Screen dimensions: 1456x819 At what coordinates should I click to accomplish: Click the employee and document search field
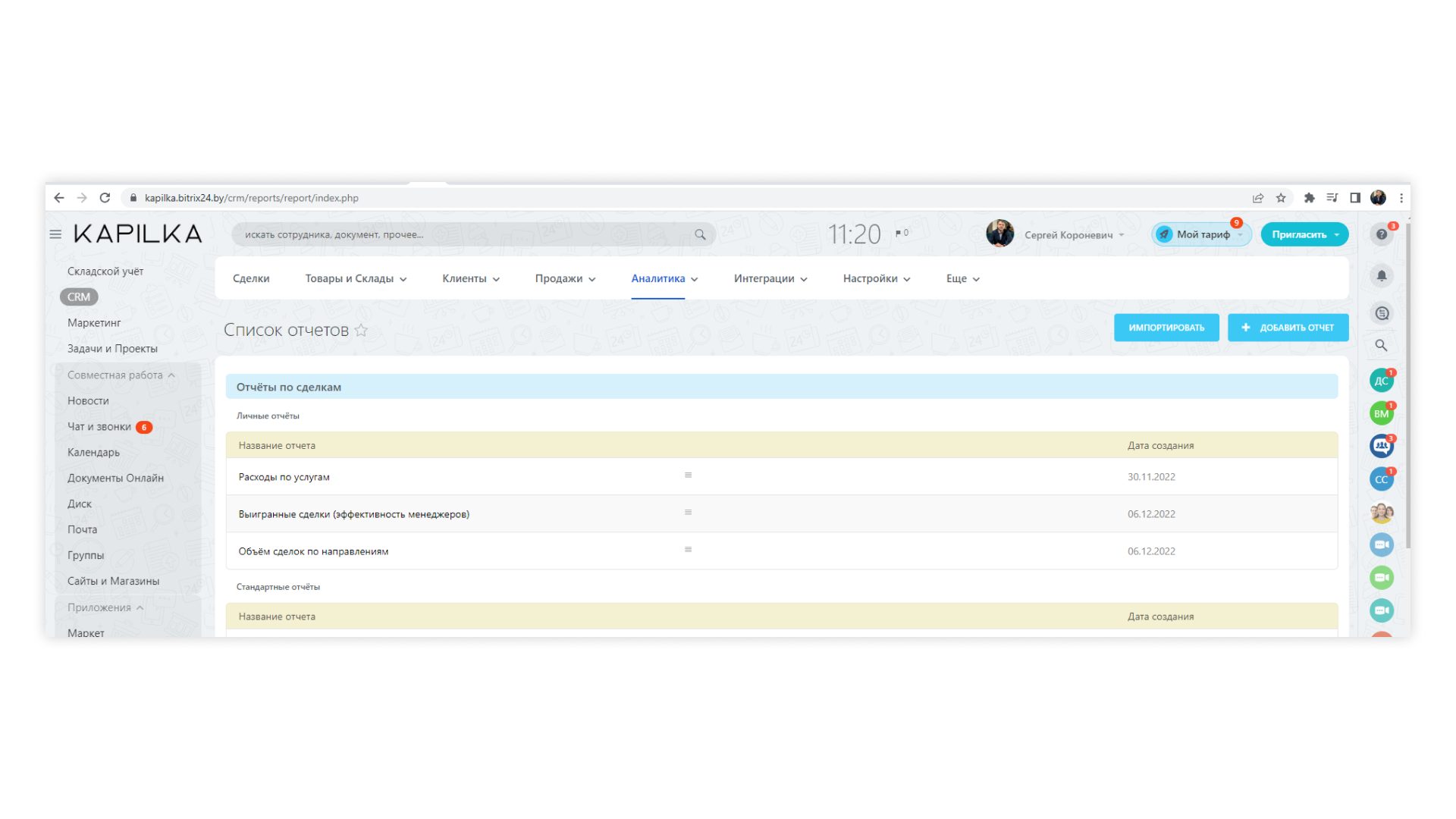click(463, 234)
